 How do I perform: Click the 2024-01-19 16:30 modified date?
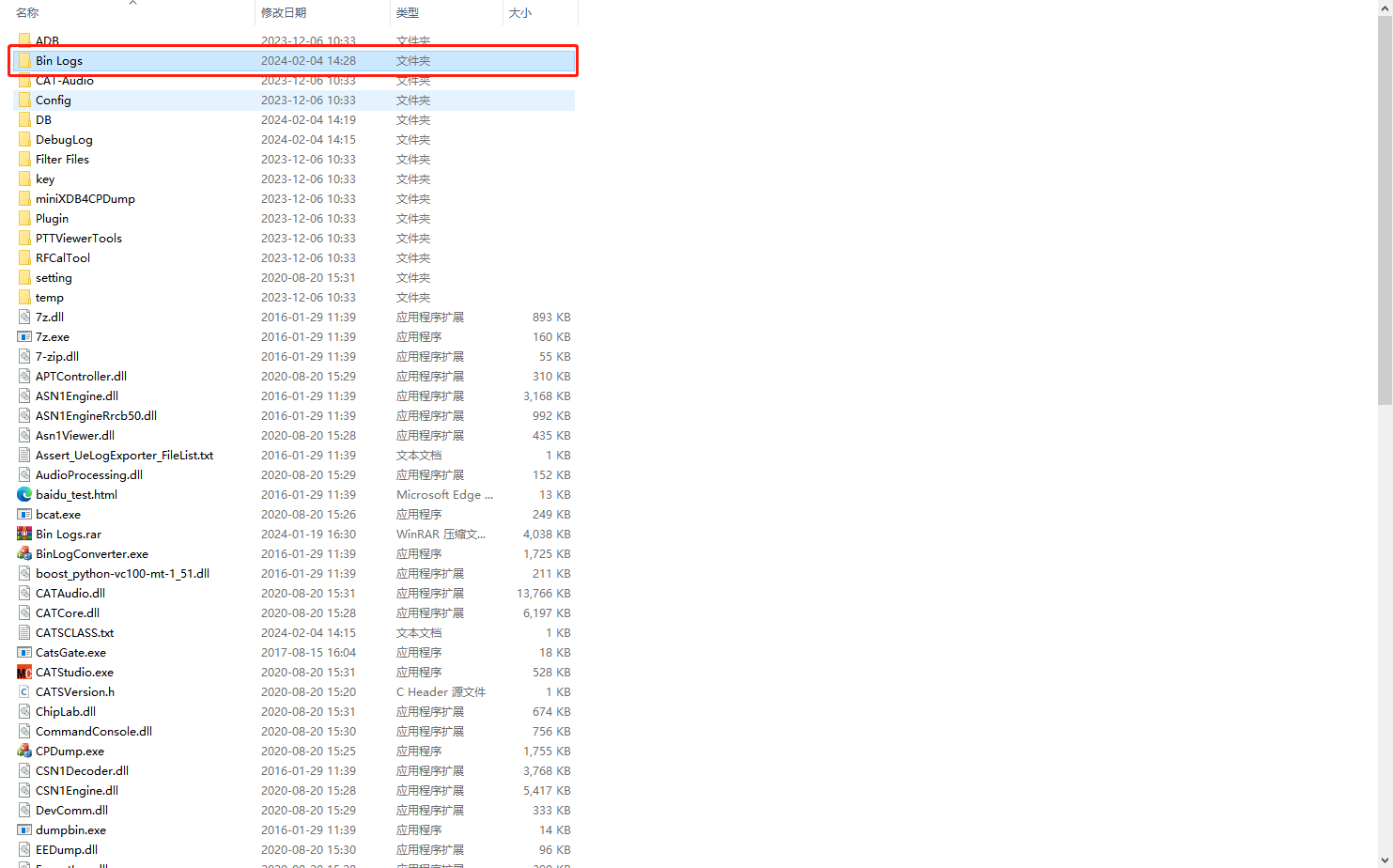308,534
